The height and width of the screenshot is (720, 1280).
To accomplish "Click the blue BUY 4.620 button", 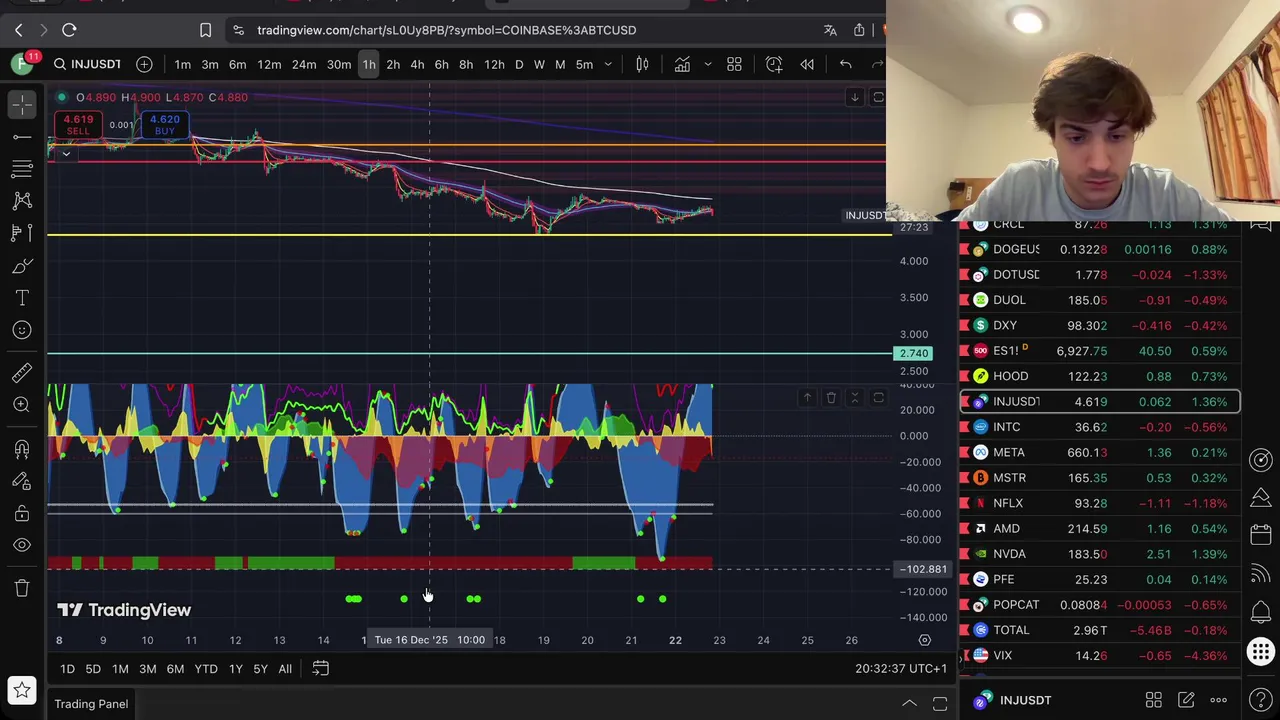I will tap(164, 125).
